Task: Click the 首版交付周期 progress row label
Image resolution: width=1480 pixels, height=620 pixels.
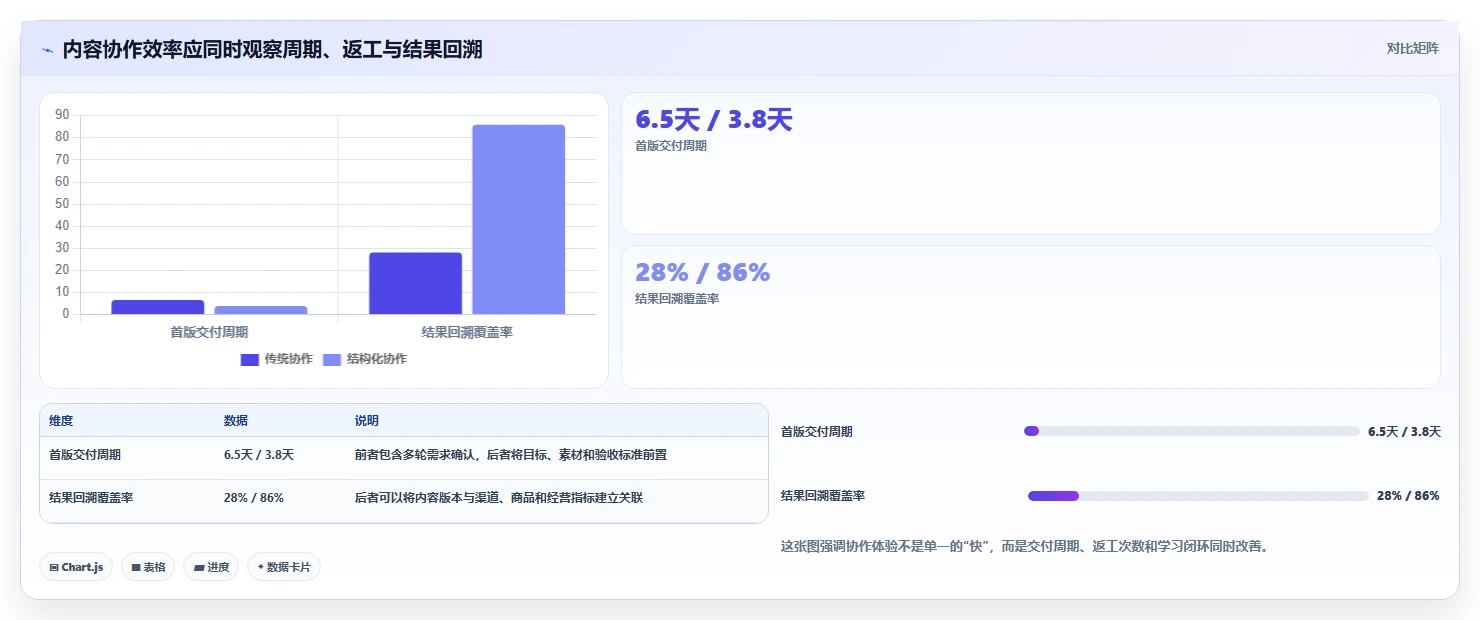Action: [817, 432]
